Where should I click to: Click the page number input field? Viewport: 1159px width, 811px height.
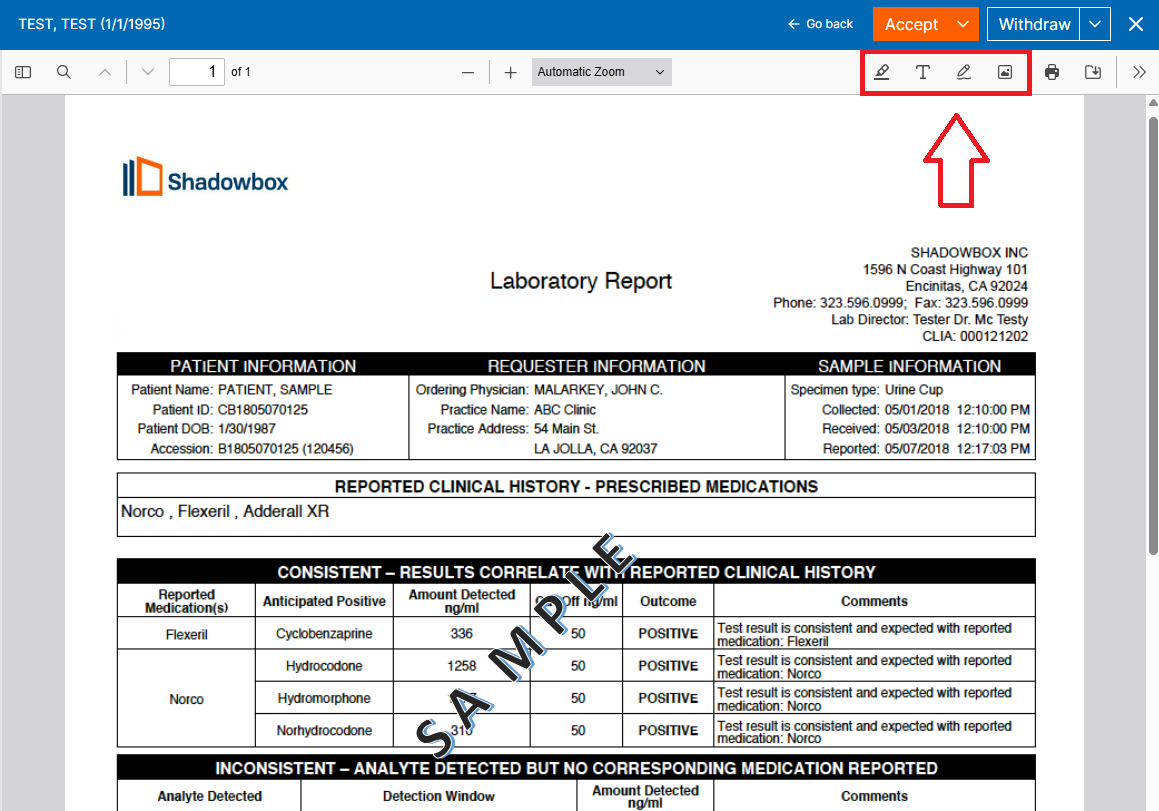click(x=197, y=72)
